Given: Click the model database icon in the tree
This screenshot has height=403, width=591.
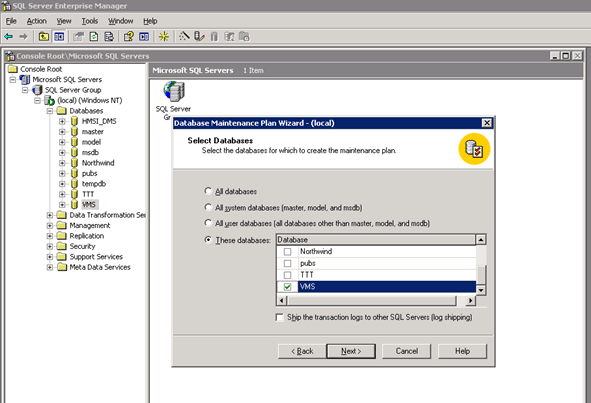Looking at the screenshot, I should click(74, 142).
